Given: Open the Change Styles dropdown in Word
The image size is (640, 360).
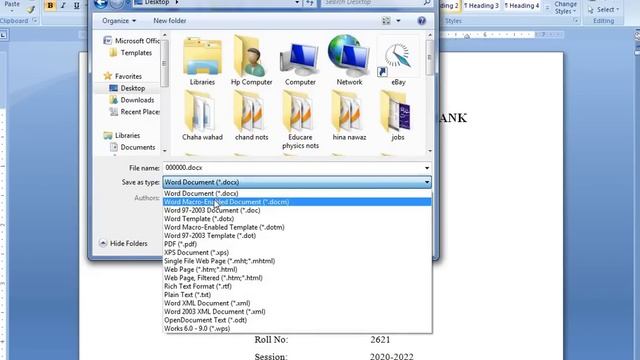Looking at the screenshot, I should pos(565,7).
